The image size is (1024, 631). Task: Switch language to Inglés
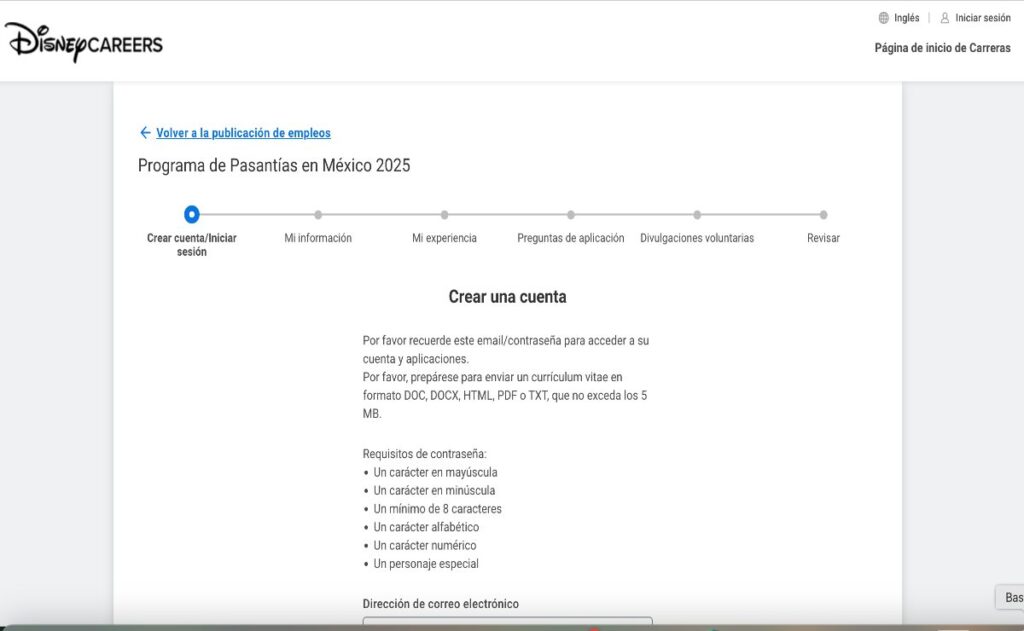click(906, 18)
